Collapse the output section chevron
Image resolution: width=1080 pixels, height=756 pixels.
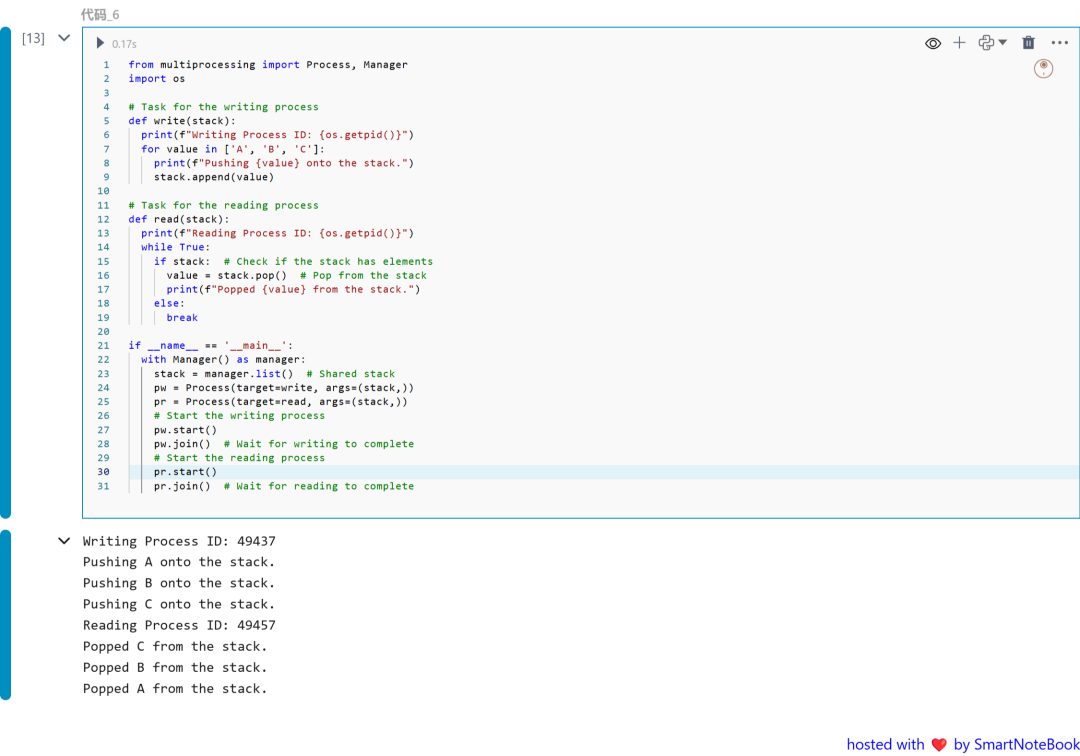tap(64, 540)
